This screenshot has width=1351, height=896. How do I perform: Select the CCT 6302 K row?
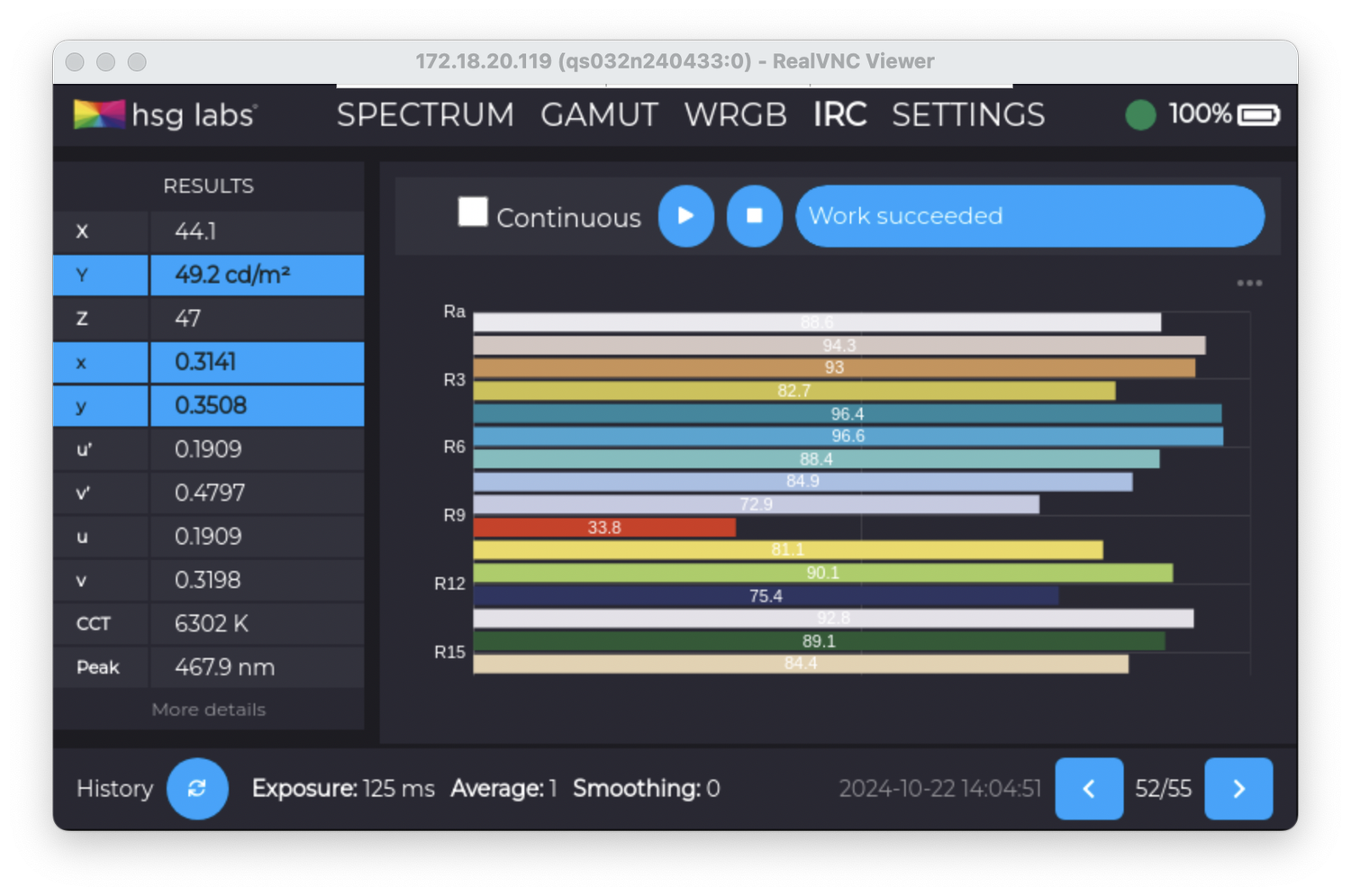point(209,624)
